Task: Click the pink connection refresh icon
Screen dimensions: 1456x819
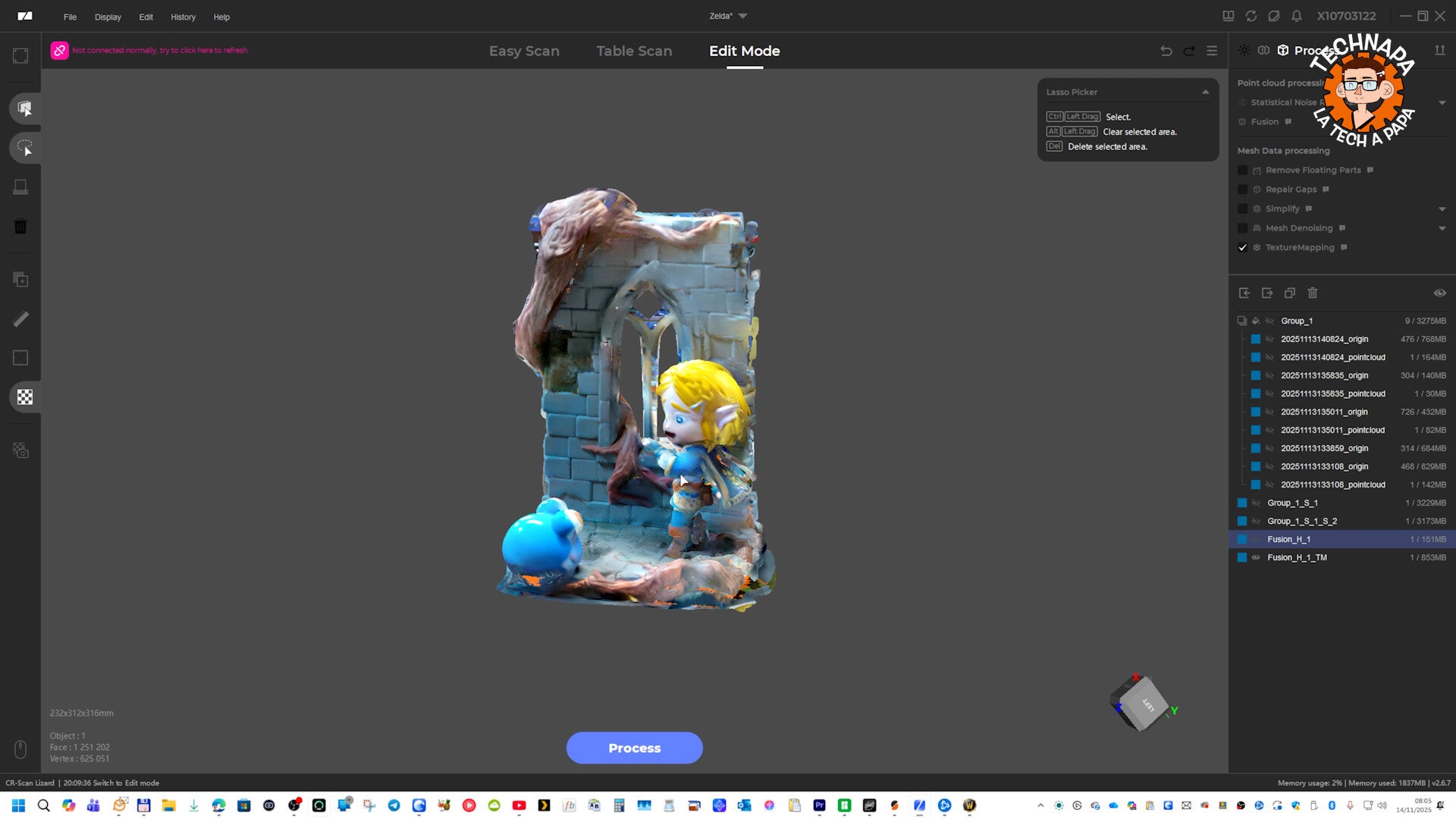Action: point(59,50)
